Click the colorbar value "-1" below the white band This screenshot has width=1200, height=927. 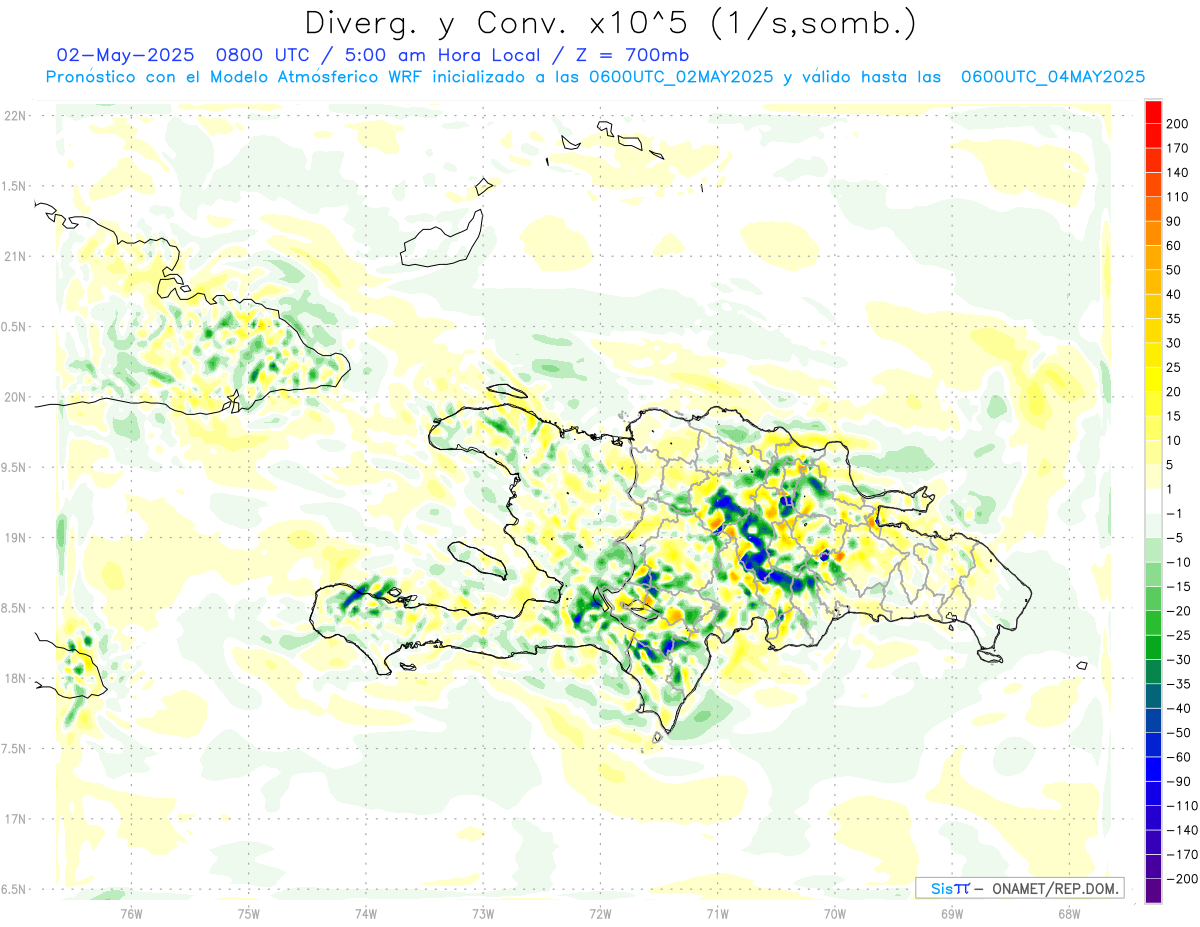click(1175, 513)
